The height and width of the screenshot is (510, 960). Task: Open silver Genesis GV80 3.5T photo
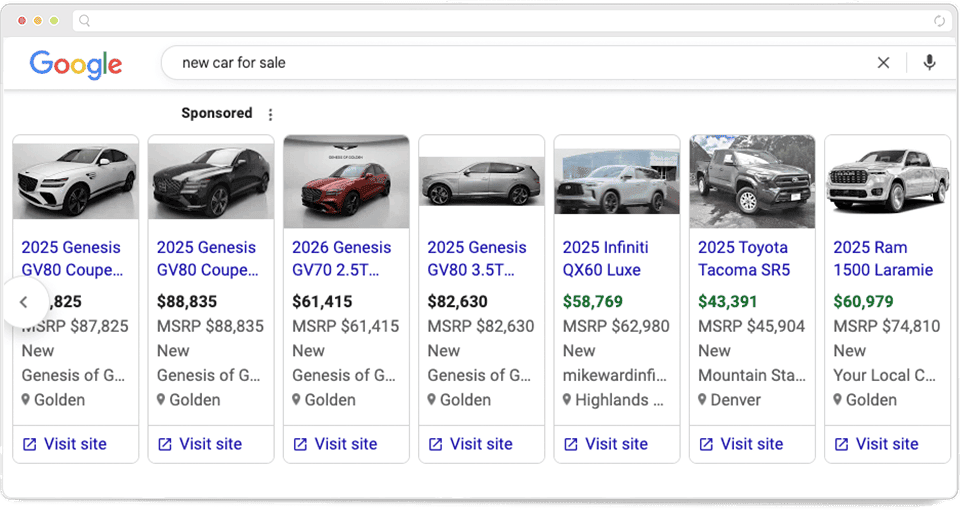[x=482, y=181]
